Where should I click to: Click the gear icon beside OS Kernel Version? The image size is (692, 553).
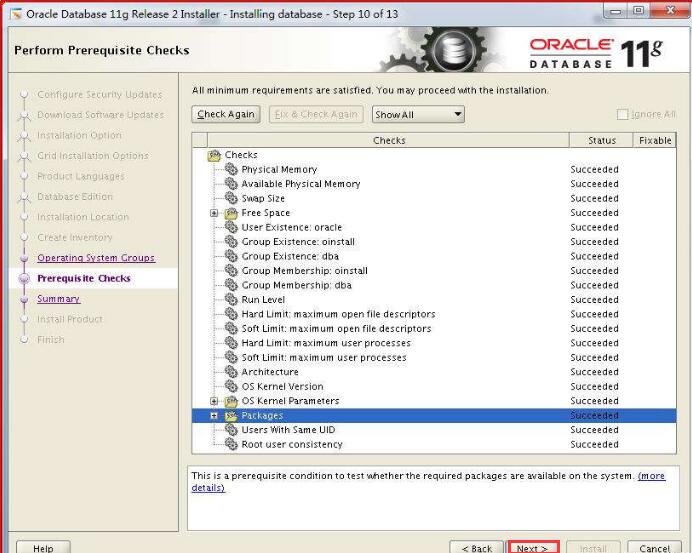[x=231, y=386]
